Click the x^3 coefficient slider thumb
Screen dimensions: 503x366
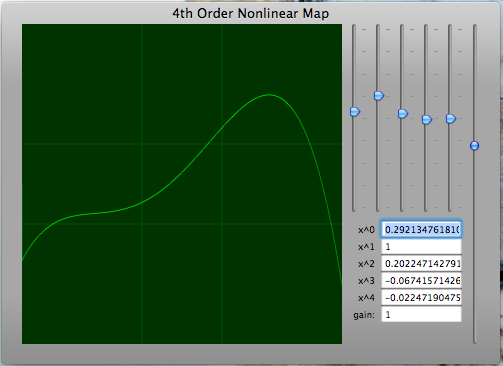427,119
